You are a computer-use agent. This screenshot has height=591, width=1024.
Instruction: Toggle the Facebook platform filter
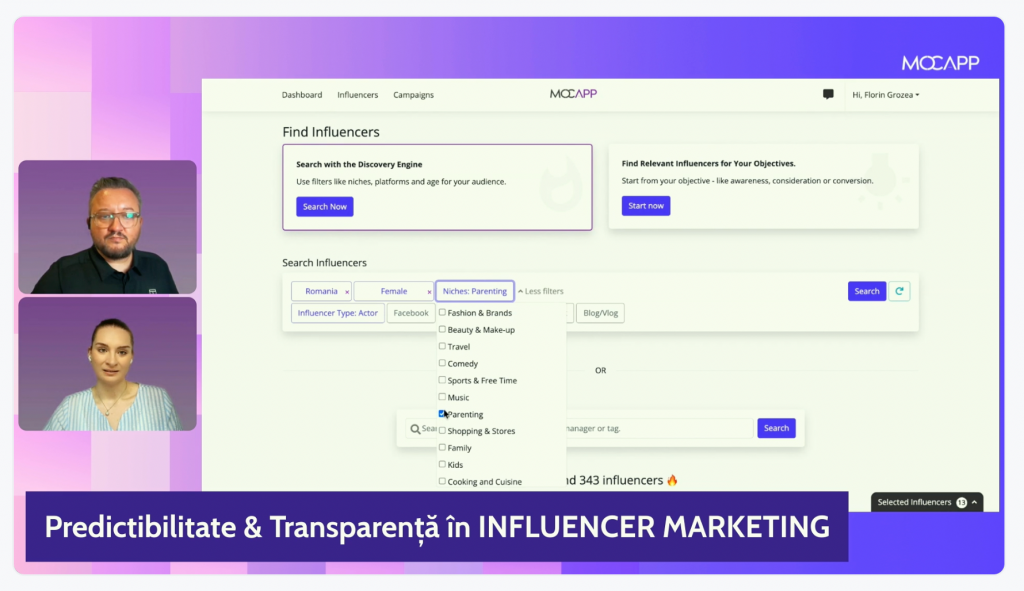[411, 313]
